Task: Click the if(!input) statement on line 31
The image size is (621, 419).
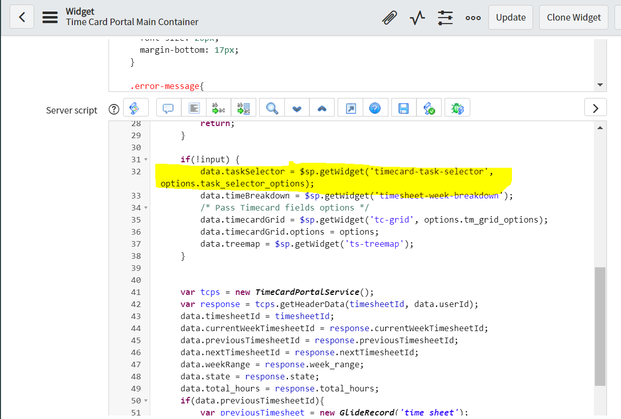Action: click(x=210, y=160)
